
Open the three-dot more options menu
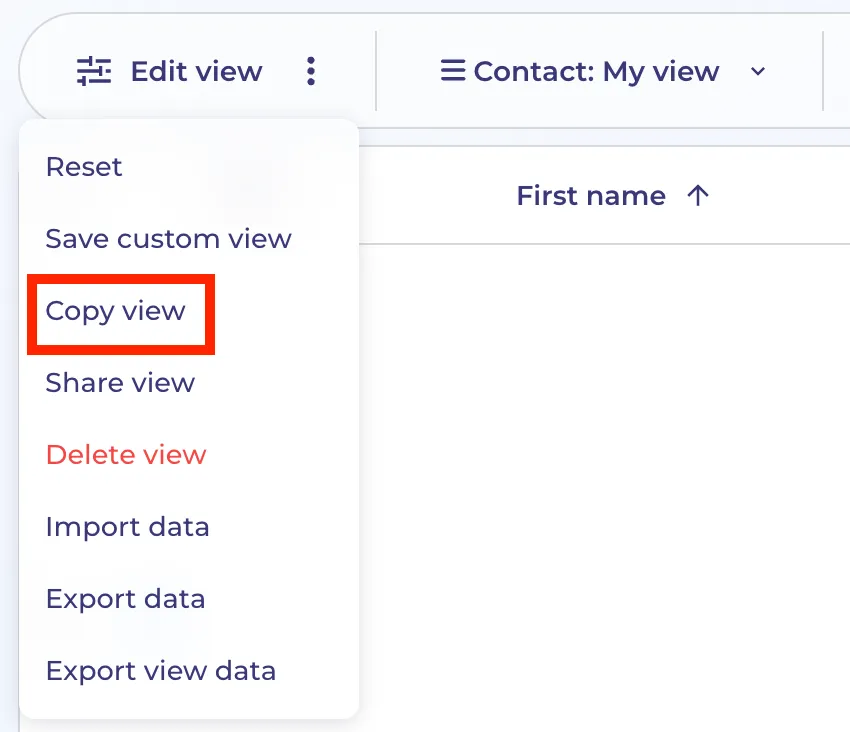pyautogui.click(x=311, y=71)
